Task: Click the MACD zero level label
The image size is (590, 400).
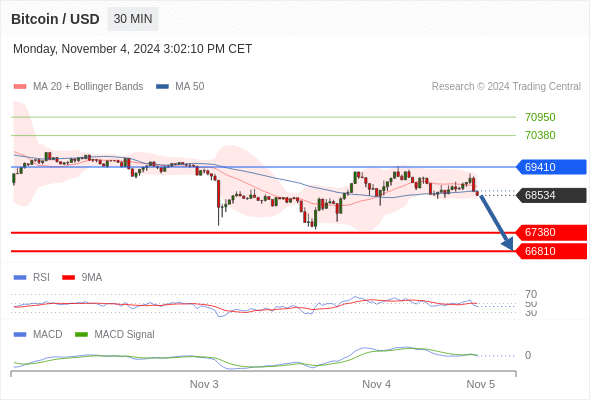Action: pyautogui.click(x=528, y=355)
